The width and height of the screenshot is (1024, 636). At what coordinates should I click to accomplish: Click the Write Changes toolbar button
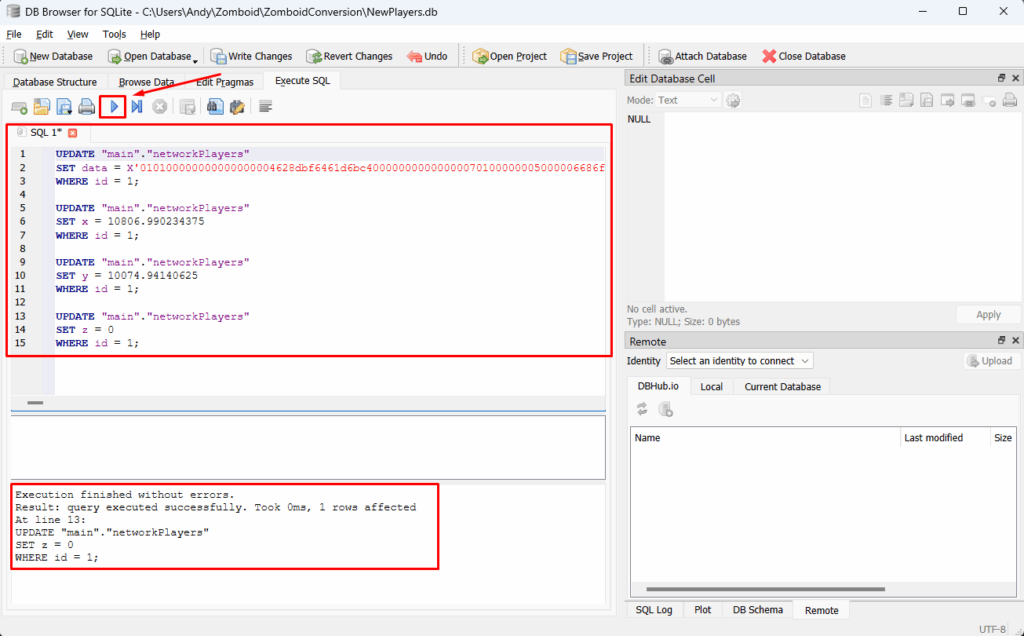[x=252, y=56]
